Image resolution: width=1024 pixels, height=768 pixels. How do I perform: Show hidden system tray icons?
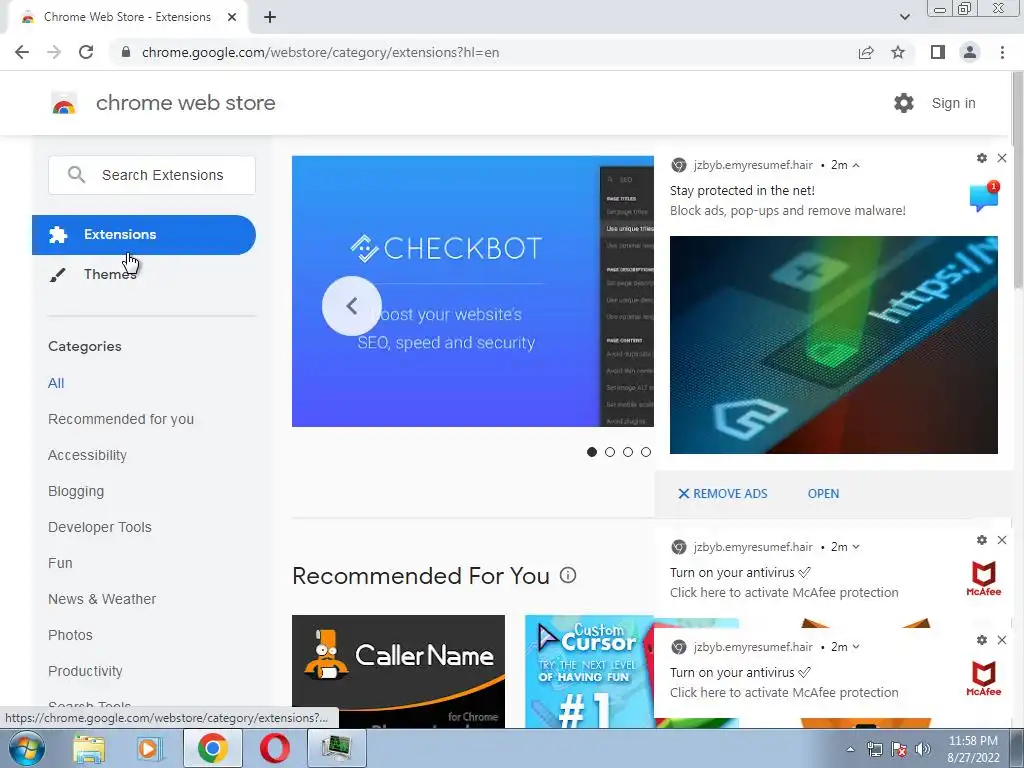[x=850, y=749]
